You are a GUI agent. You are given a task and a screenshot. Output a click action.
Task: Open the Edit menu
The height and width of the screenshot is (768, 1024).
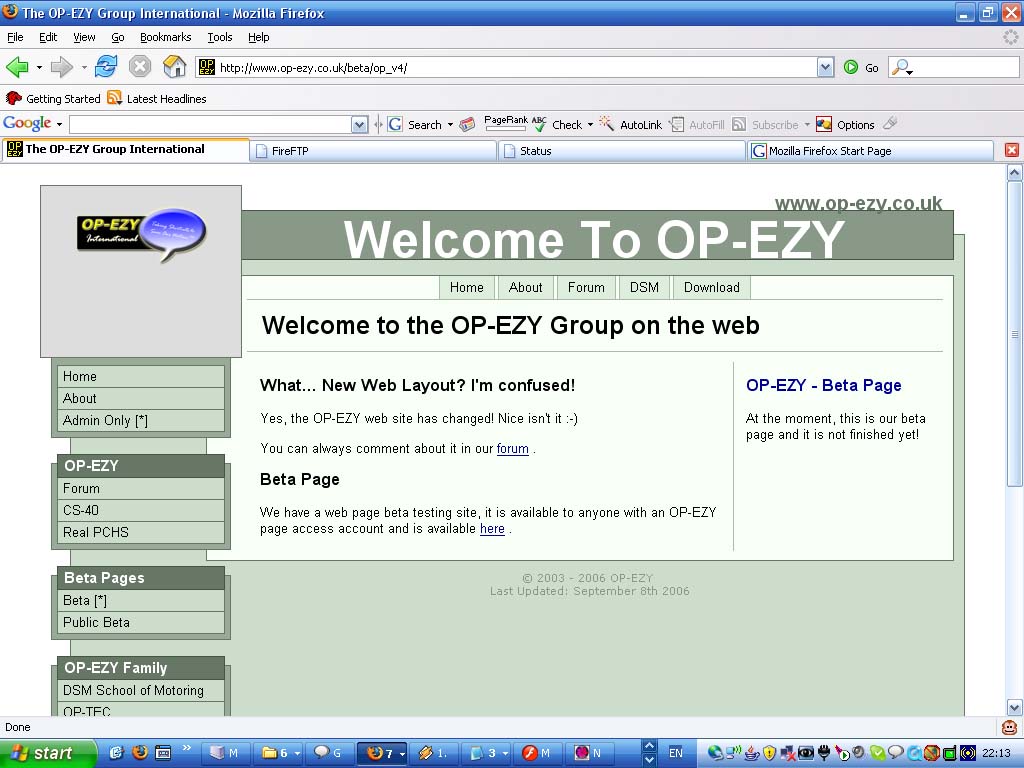48,37
